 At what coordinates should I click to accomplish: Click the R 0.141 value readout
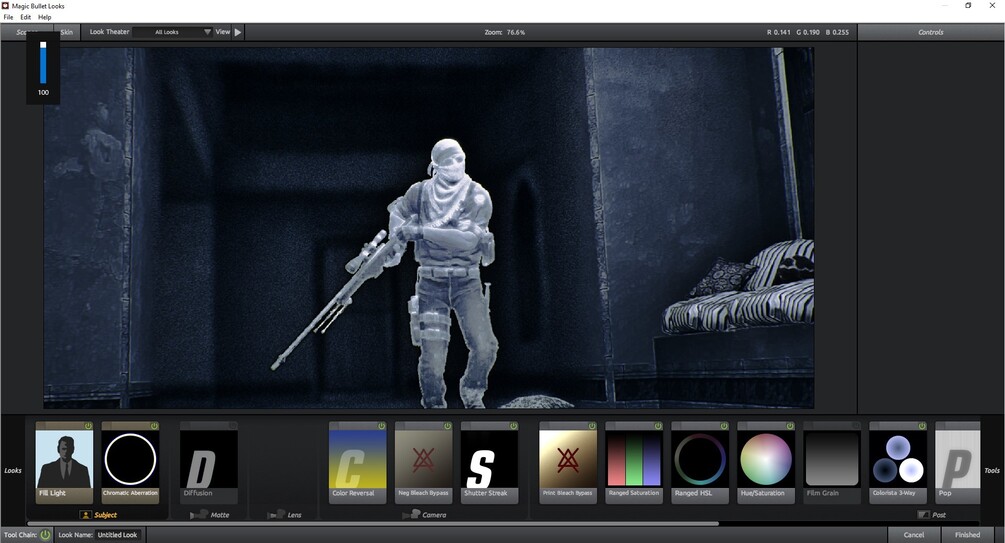[x=779, y=32]
